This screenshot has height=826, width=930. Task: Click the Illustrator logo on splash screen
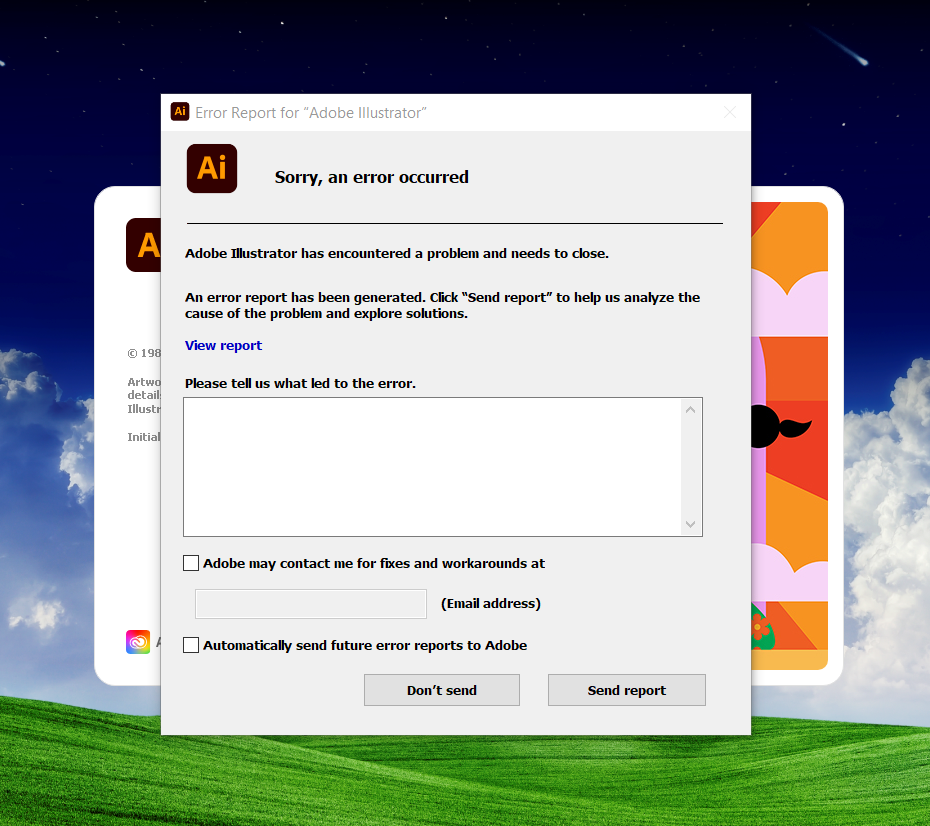pos(144,245)
